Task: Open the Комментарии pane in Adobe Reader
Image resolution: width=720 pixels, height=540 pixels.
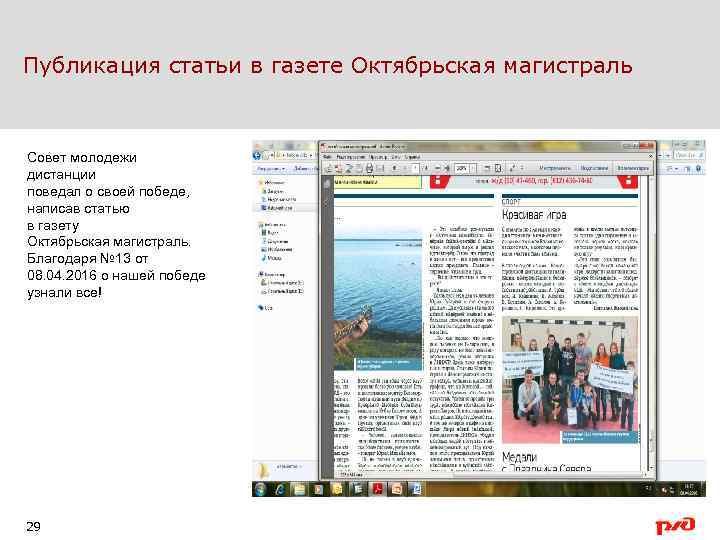Action: click(x=633, y=168)
